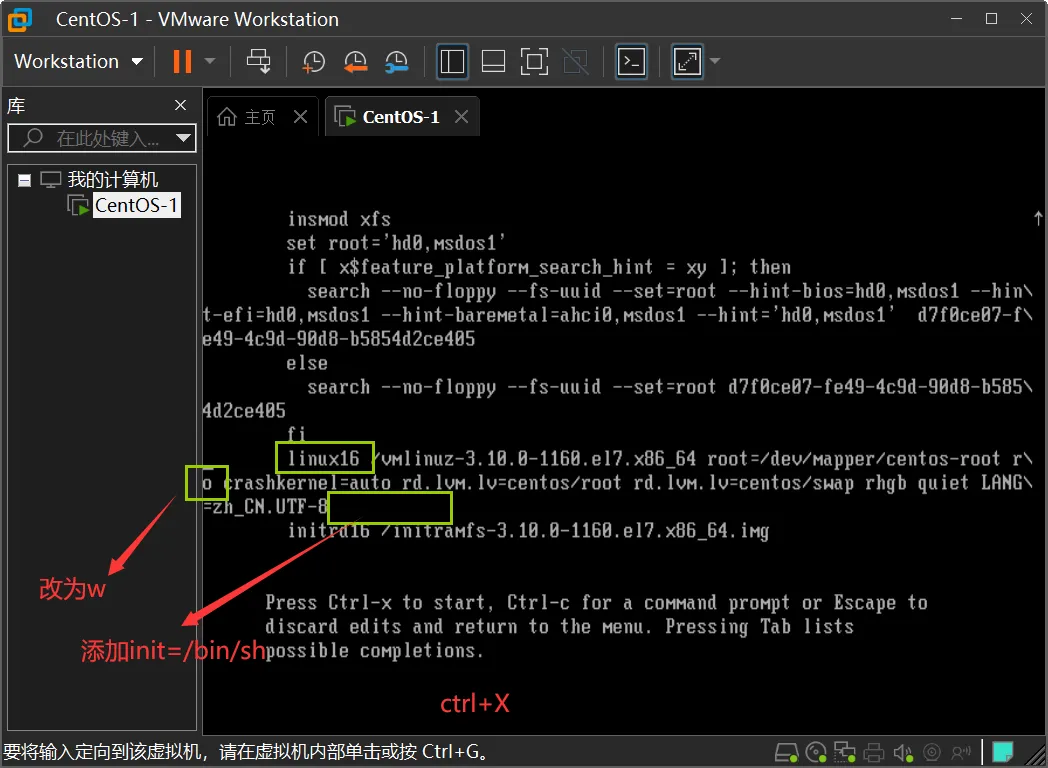Collapse the 我的计算机 tree node
This screenshot has width=1048, height=768.
tap(24, 180)
